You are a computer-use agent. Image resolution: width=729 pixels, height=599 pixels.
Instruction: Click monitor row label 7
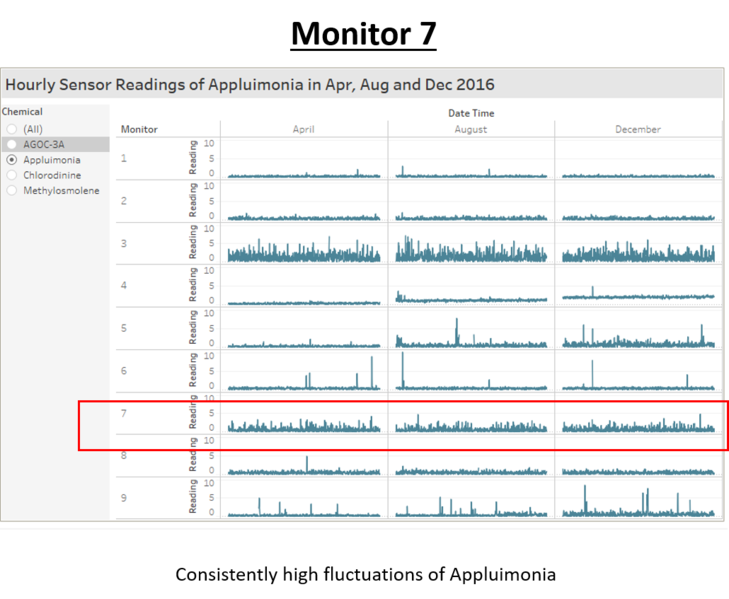click(124, 413)
